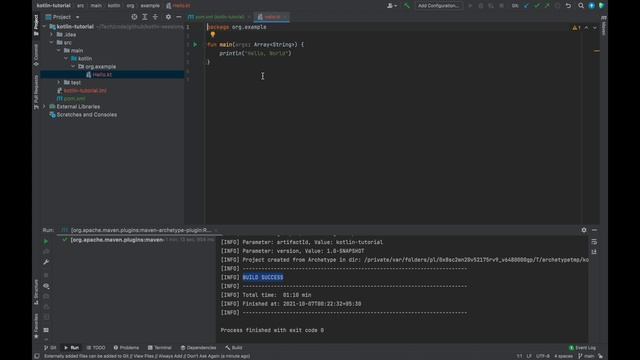
Task: Open the Problems tool window tab
Action: point(126,348)
